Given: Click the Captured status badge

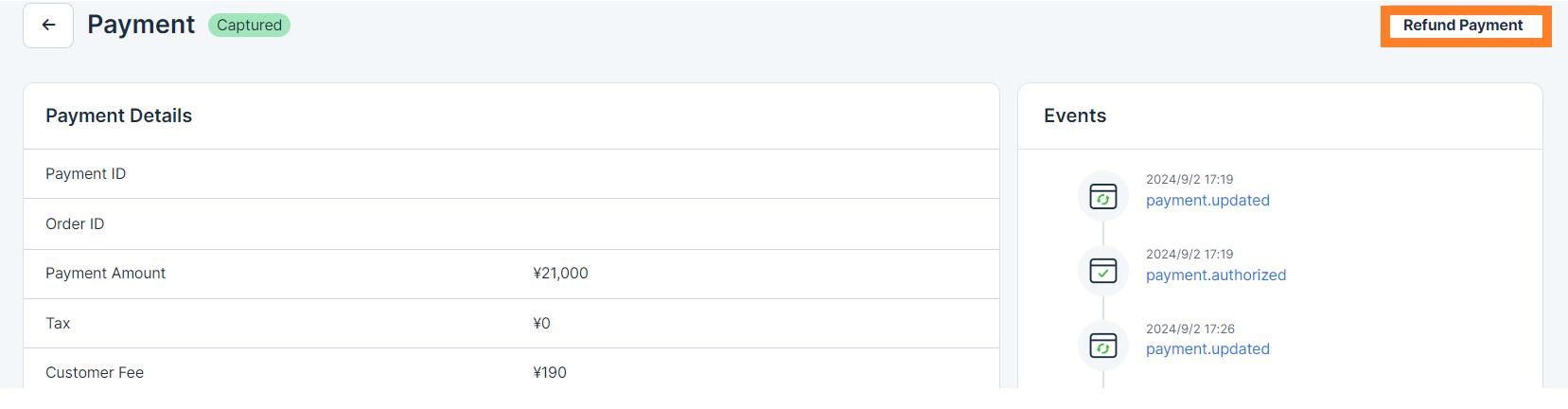Looking at the screenshot, I should (x=249, y=26).
